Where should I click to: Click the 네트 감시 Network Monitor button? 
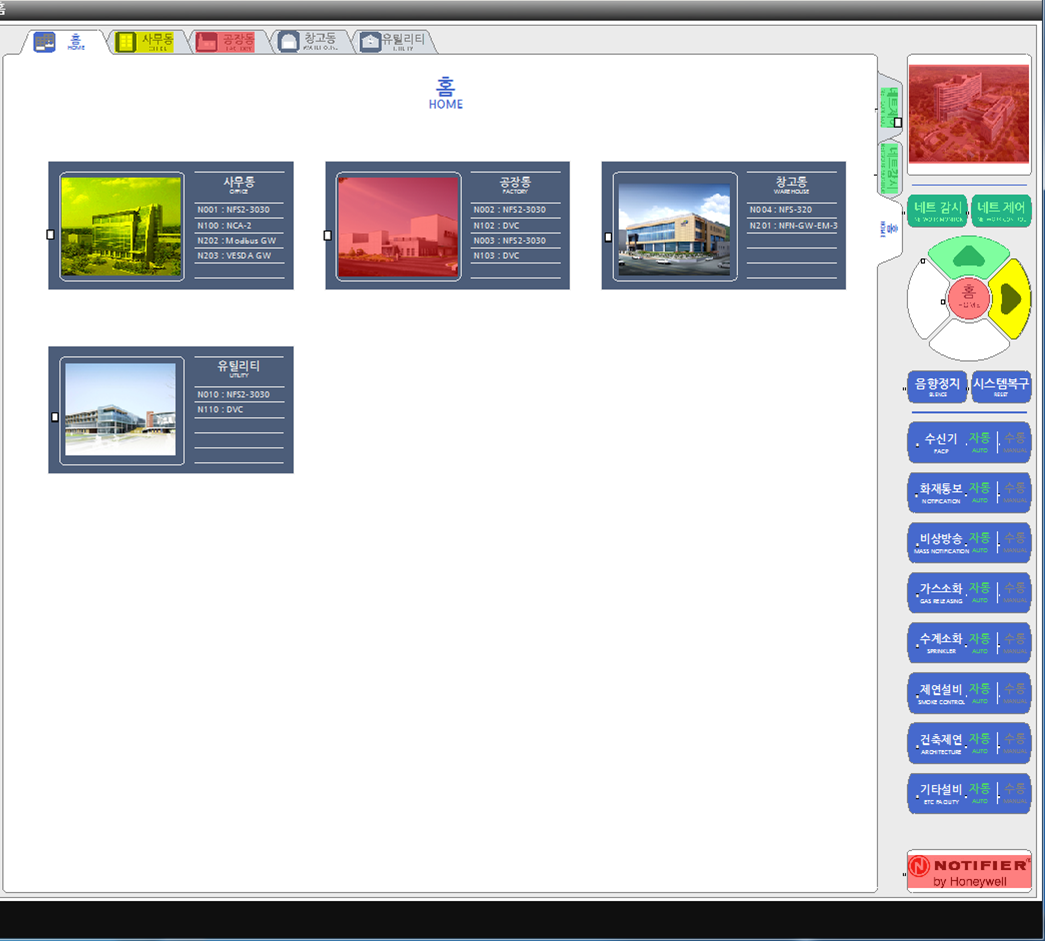coord(937,211)
